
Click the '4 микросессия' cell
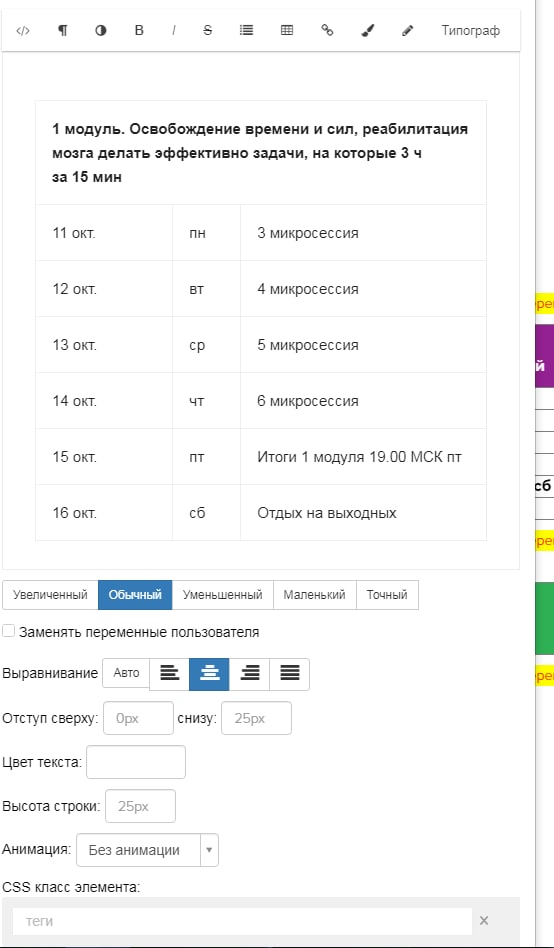(363, 289)
